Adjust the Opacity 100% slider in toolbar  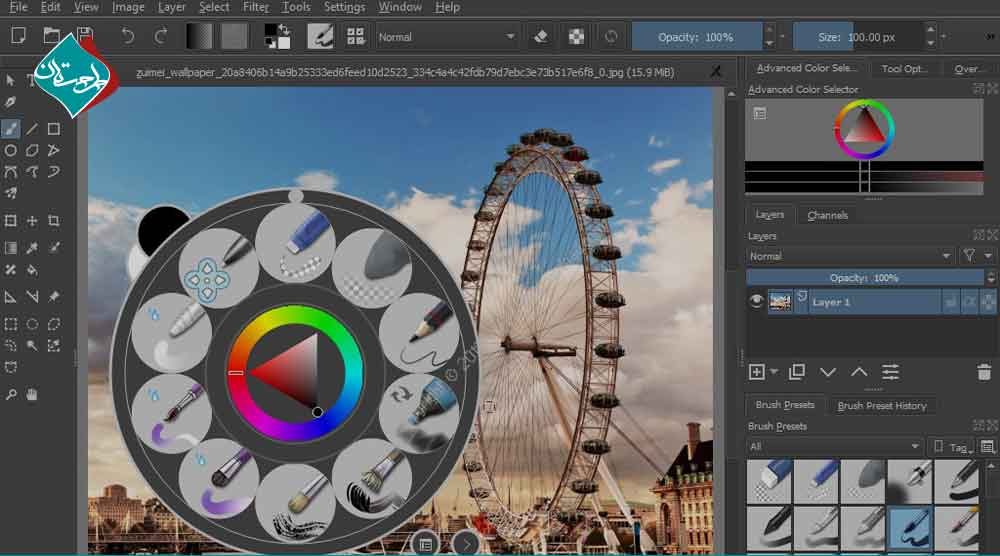click(696, 37)
